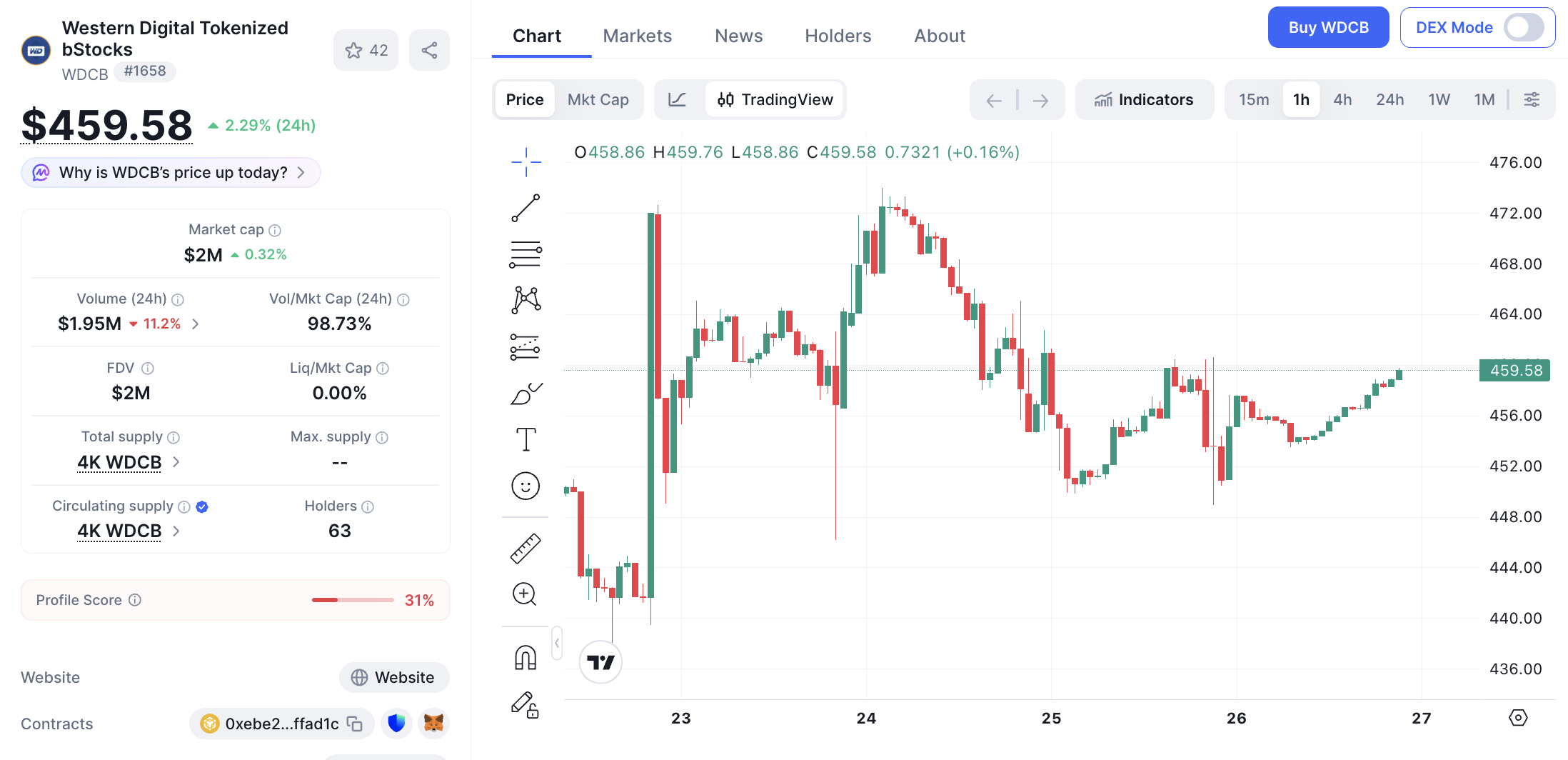
Task: Select the 4h timeframe
Action: click(x=1342, y=99)
